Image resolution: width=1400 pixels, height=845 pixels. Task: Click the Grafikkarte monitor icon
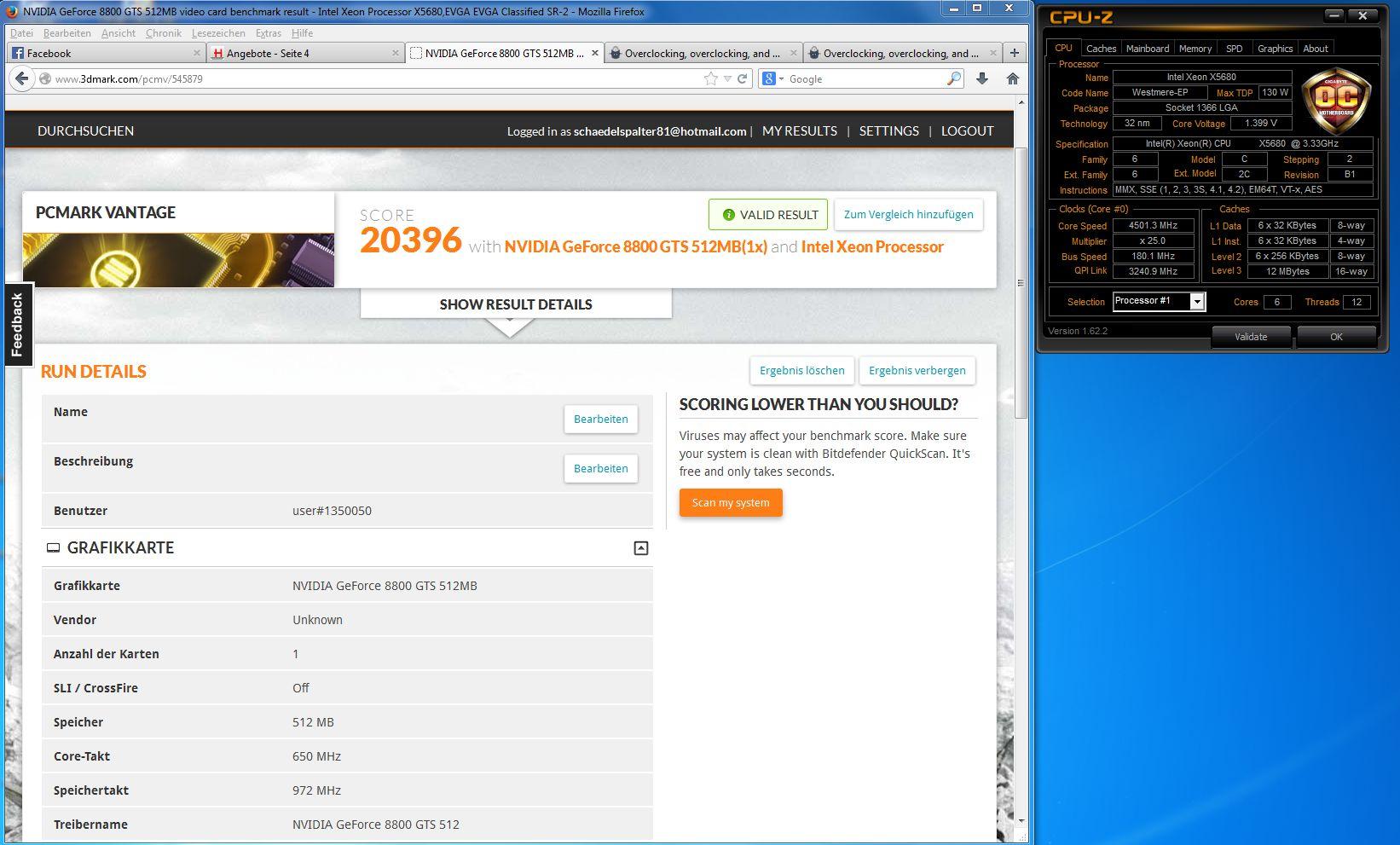[53, 548]
